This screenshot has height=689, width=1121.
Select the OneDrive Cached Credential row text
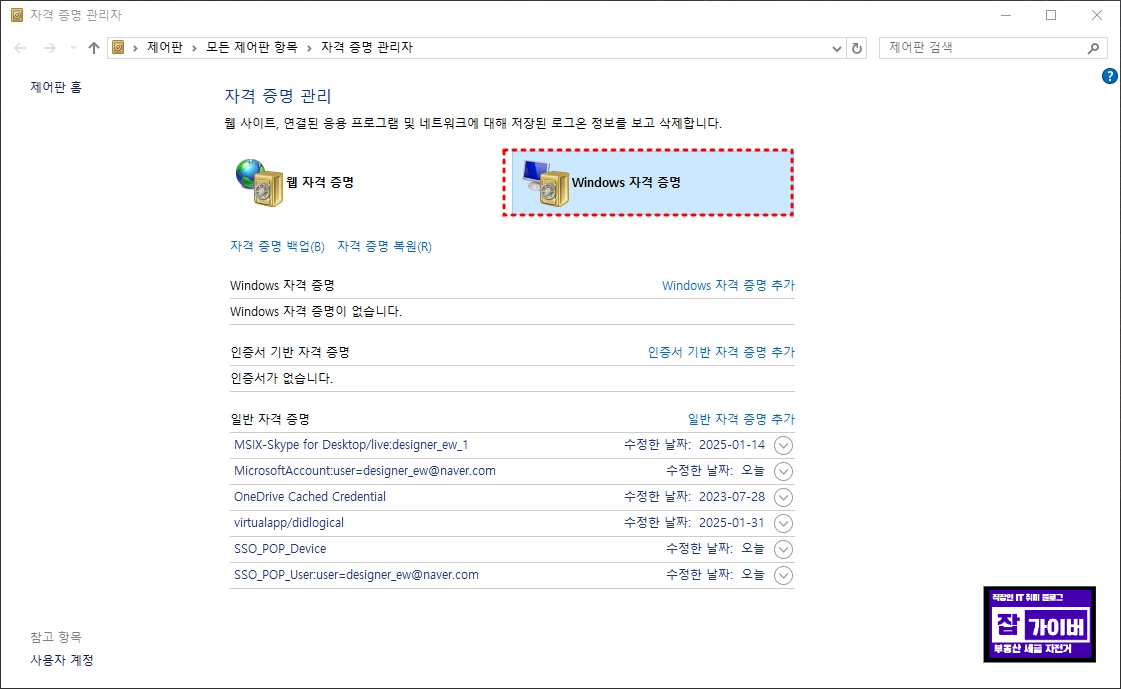[x=310, y=497]
